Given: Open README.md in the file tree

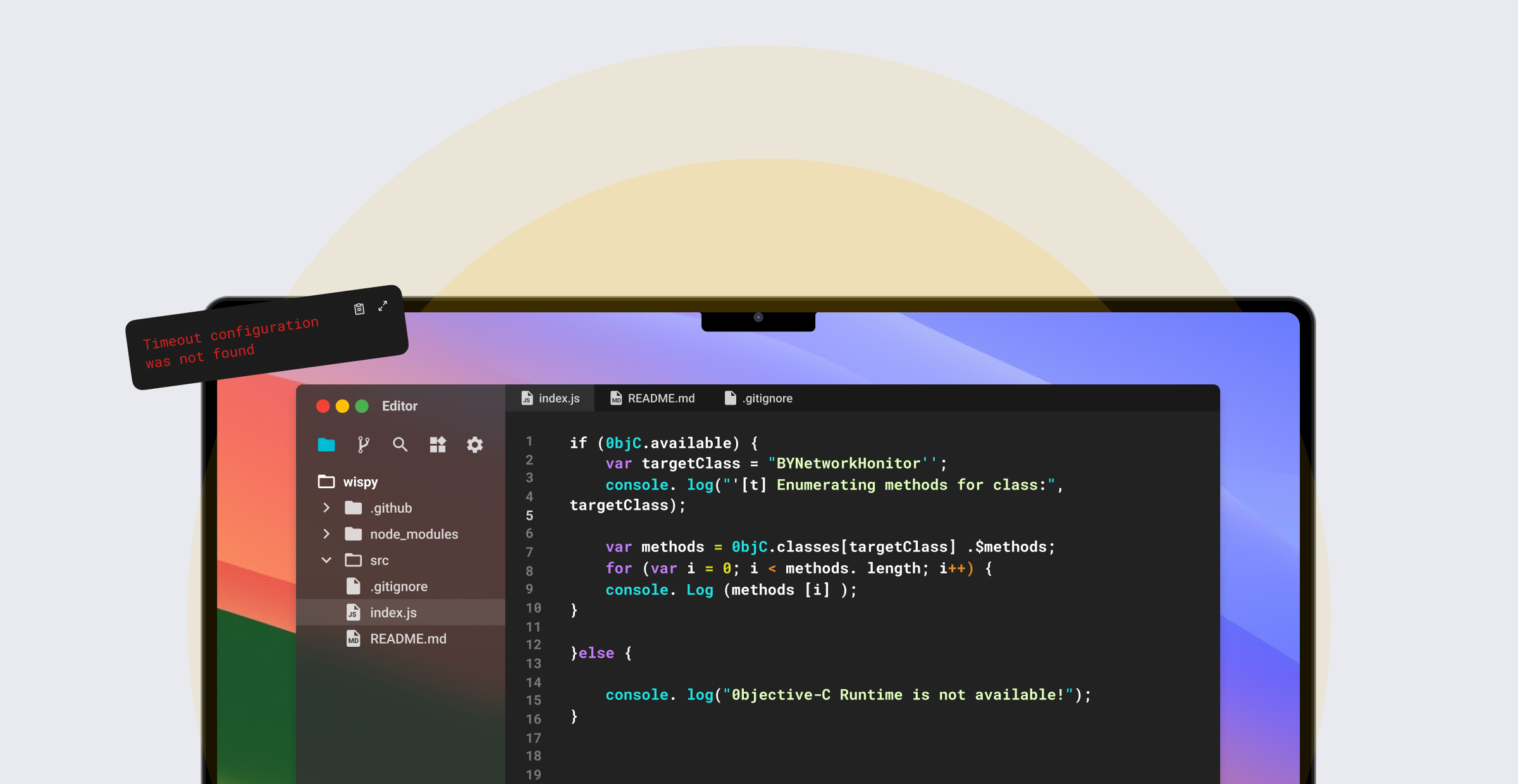Looking at the screenshot, I should coord(408,639).
